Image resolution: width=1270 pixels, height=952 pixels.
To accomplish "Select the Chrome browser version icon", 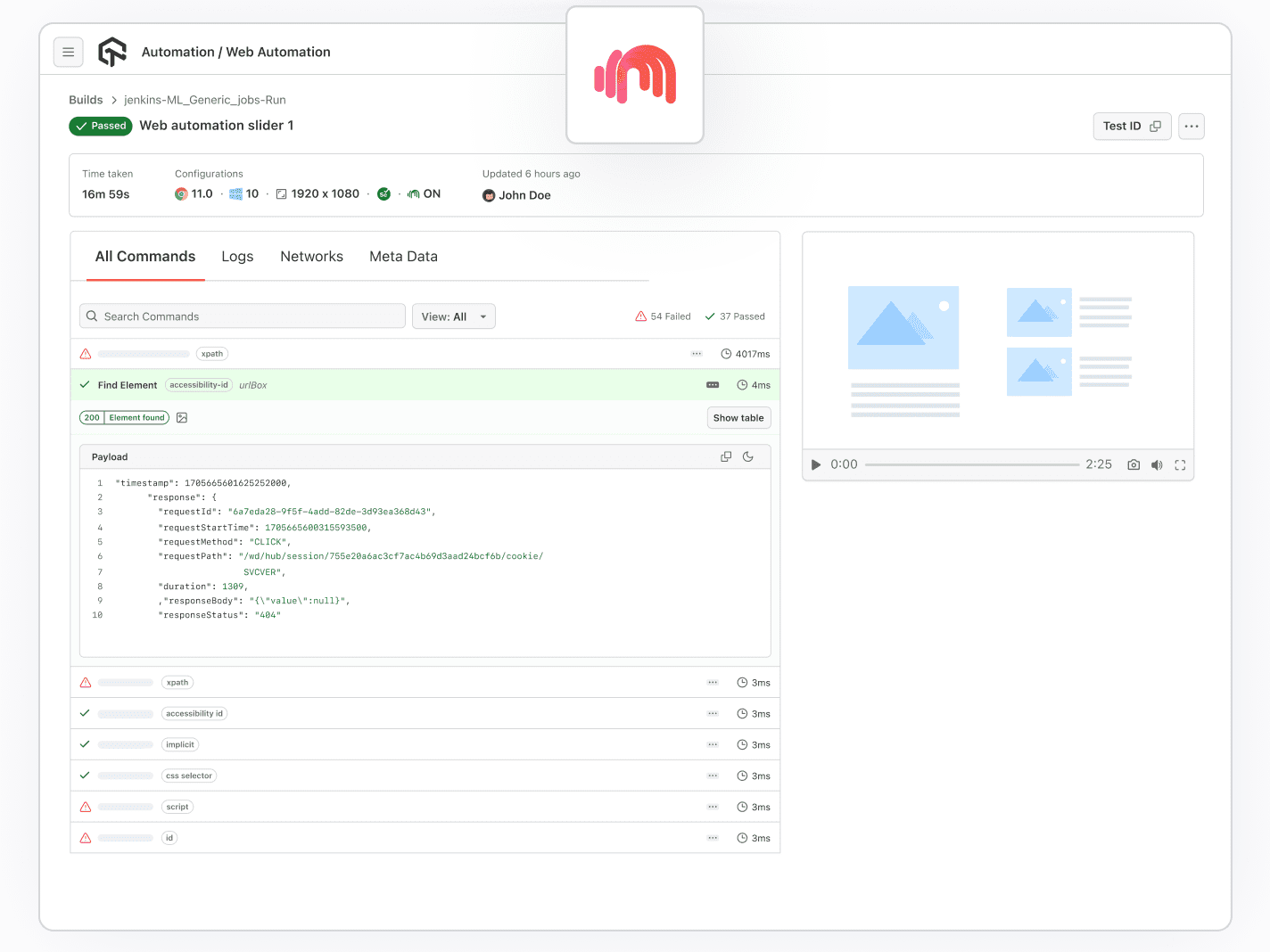I will tap(181, 193).
